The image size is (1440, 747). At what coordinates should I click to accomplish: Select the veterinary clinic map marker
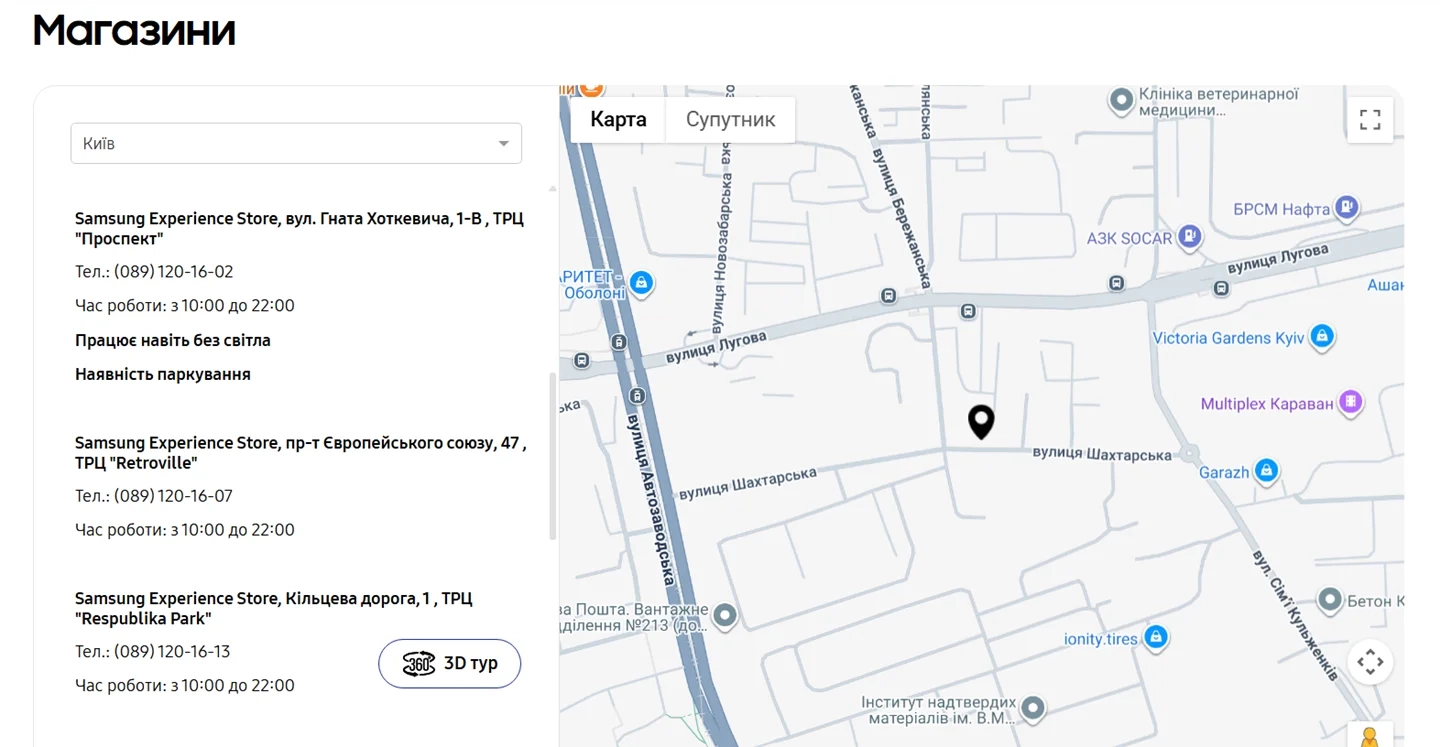(1123, 100)
